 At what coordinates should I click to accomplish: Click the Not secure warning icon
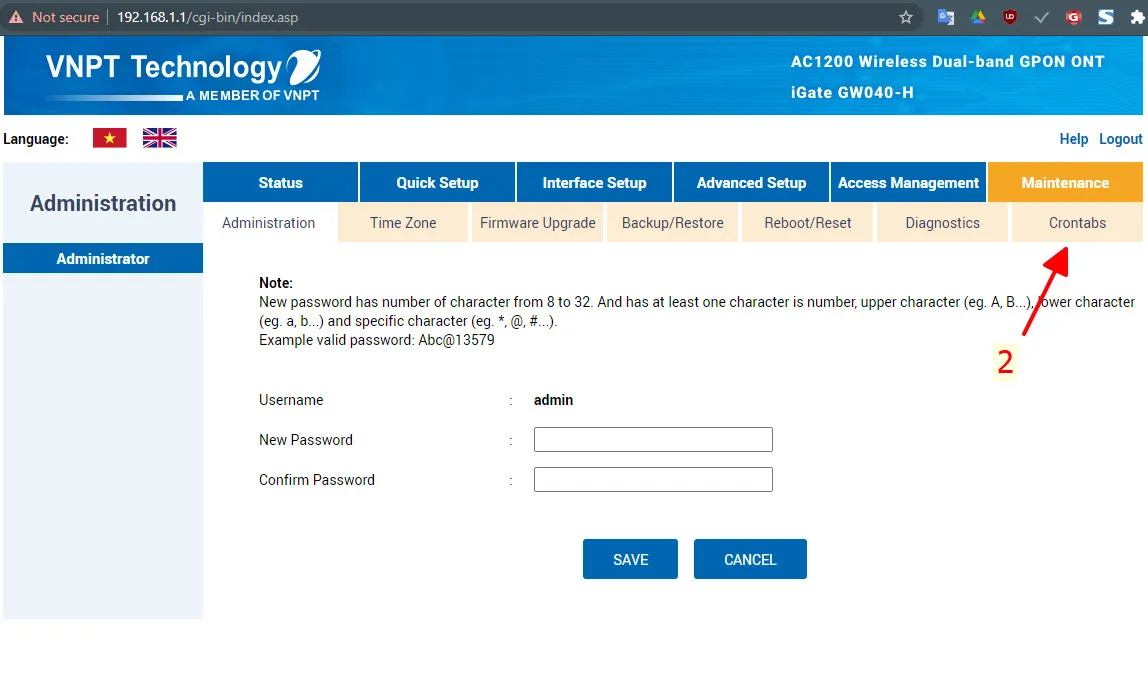point(16,17)
